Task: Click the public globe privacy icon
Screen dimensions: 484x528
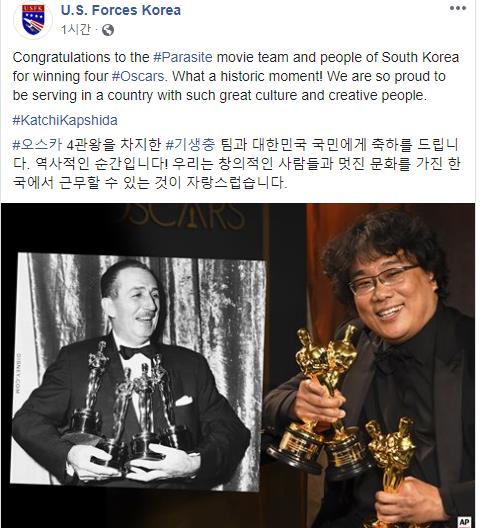Action: [x=107, y=30]
